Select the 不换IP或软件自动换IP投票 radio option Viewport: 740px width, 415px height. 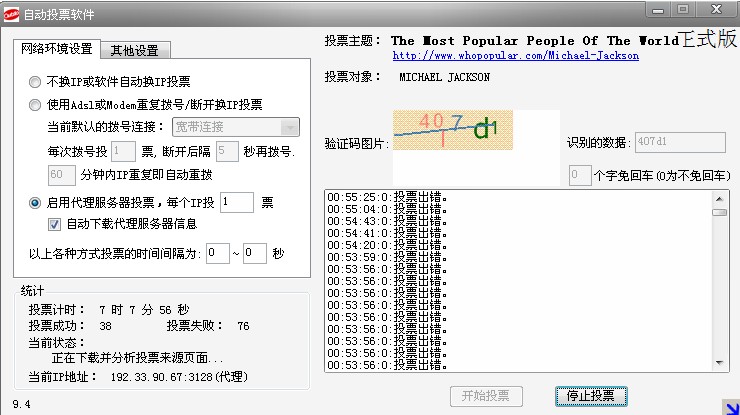click(x=35, y=82)
